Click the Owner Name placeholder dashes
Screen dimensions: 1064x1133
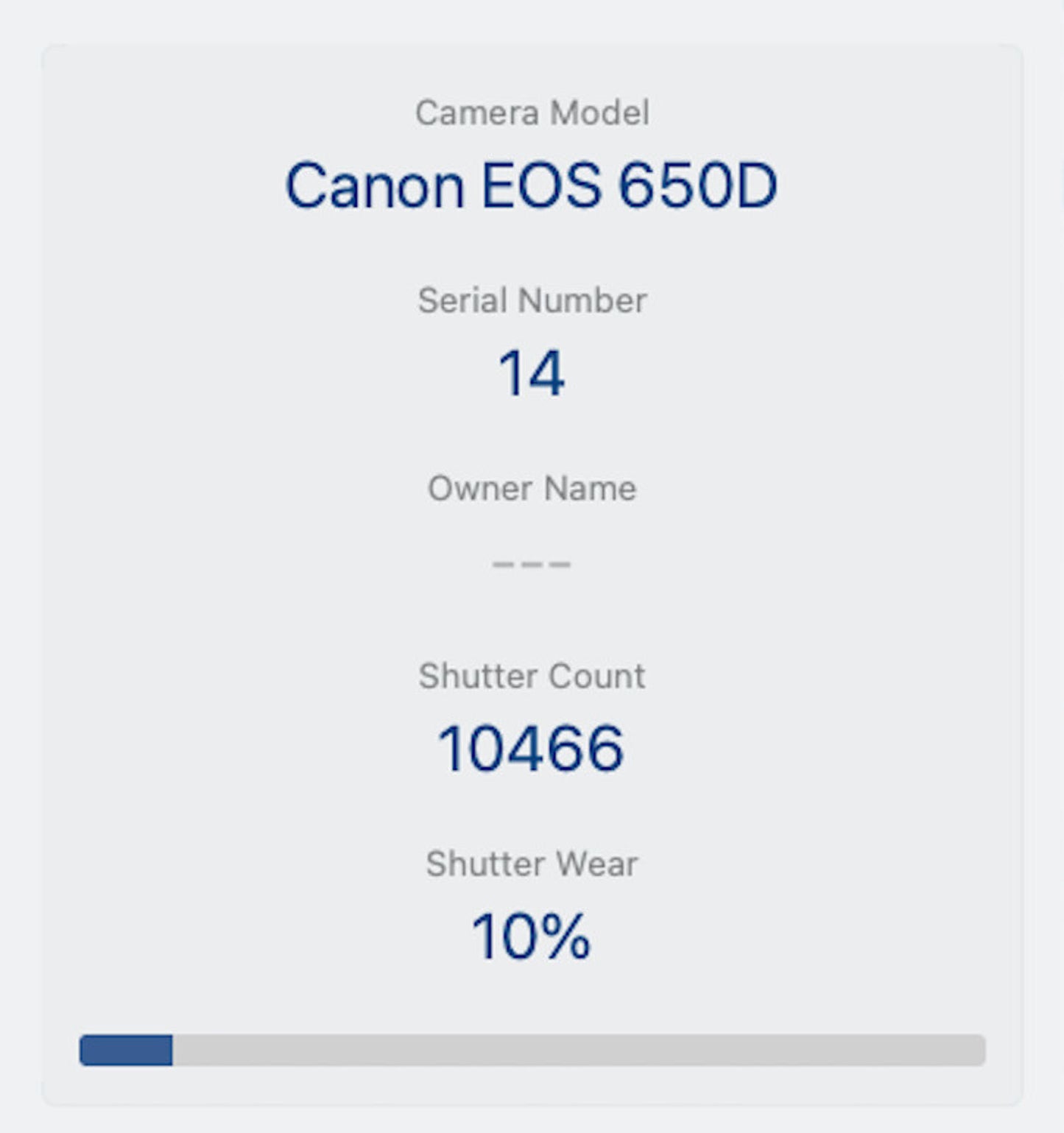pos(532,563)
